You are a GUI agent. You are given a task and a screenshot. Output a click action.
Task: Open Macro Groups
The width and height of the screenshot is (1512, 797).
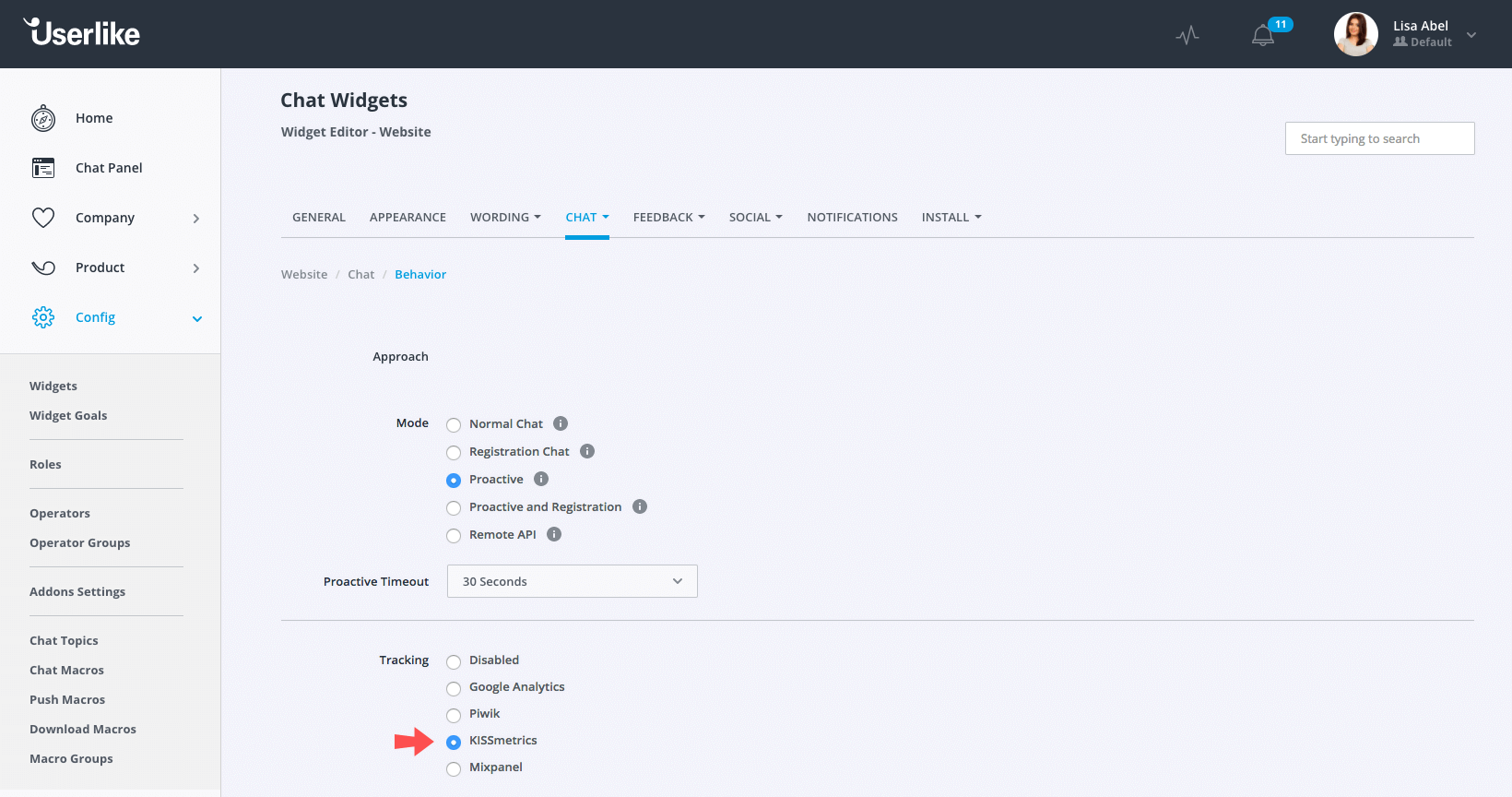pyautogui.click(x=71, y=759)
